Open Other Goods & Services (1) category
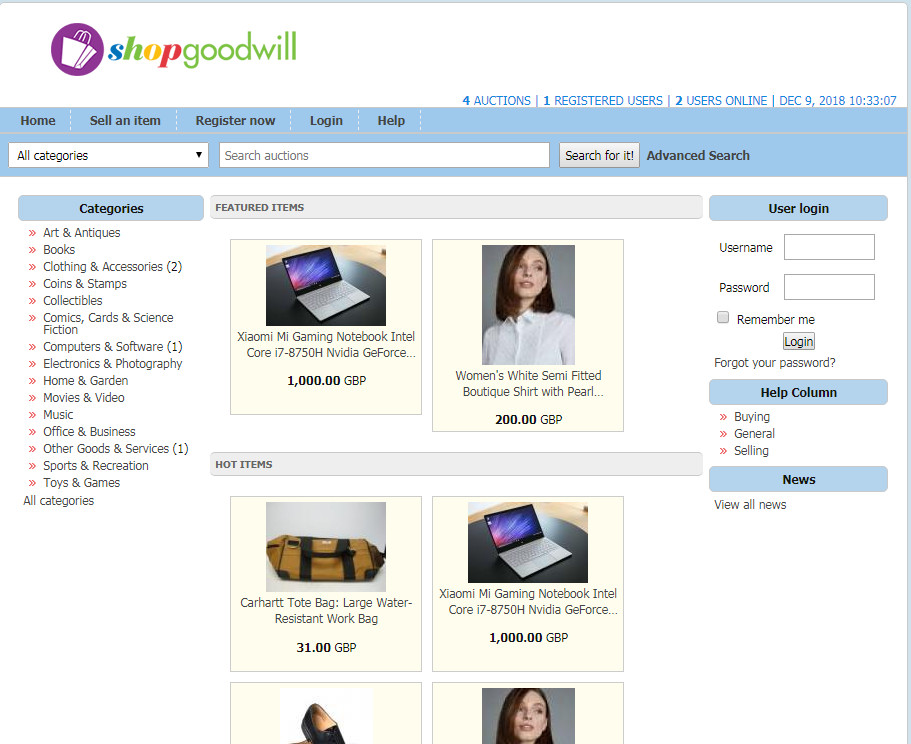 click(x=116, y=448)
